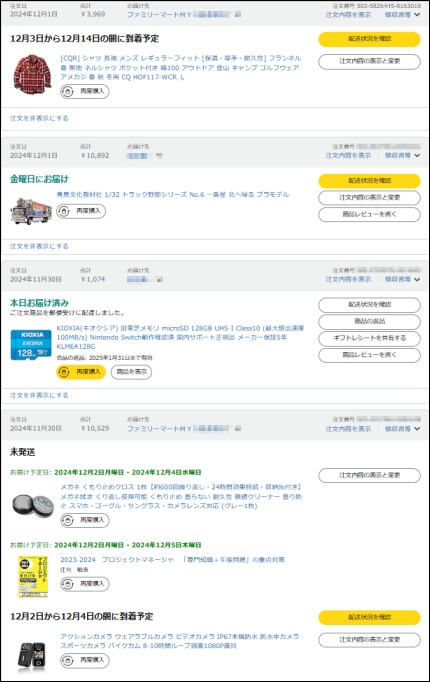The image size is (430, 682).
Task: Click 商品を表示 button next to microSD rebuy
Action: (131, 372)
